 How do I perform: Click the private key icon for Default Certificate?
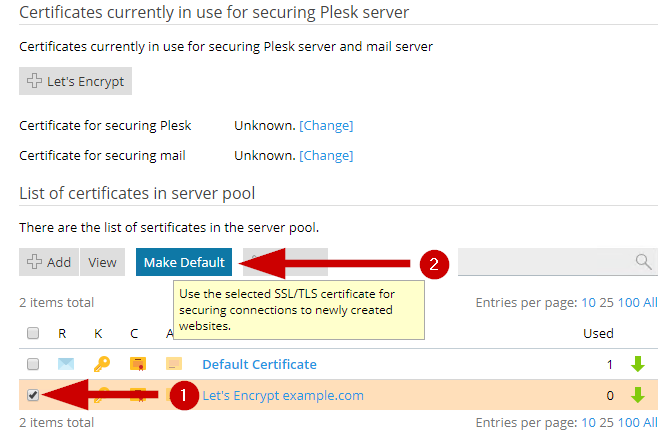101,365
